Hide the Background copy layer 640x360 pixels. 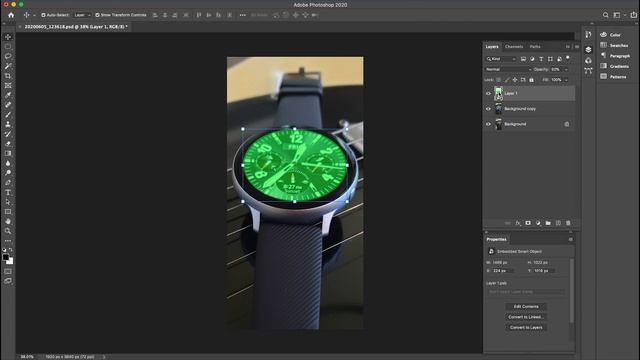tap(488, 109)
